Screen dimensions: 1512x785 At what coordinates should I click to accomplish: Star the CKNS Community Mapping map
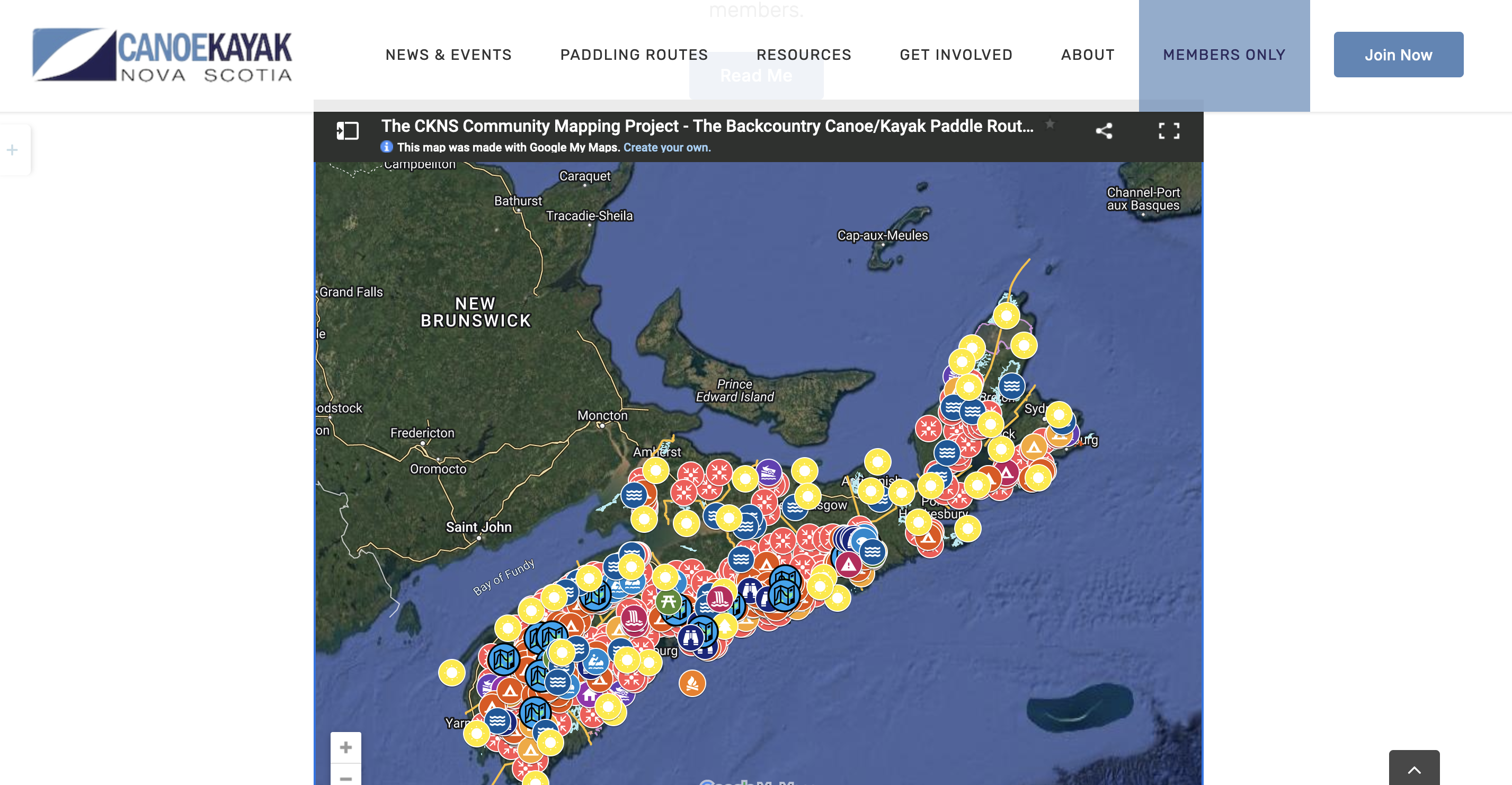click(x=1050, y=124)
